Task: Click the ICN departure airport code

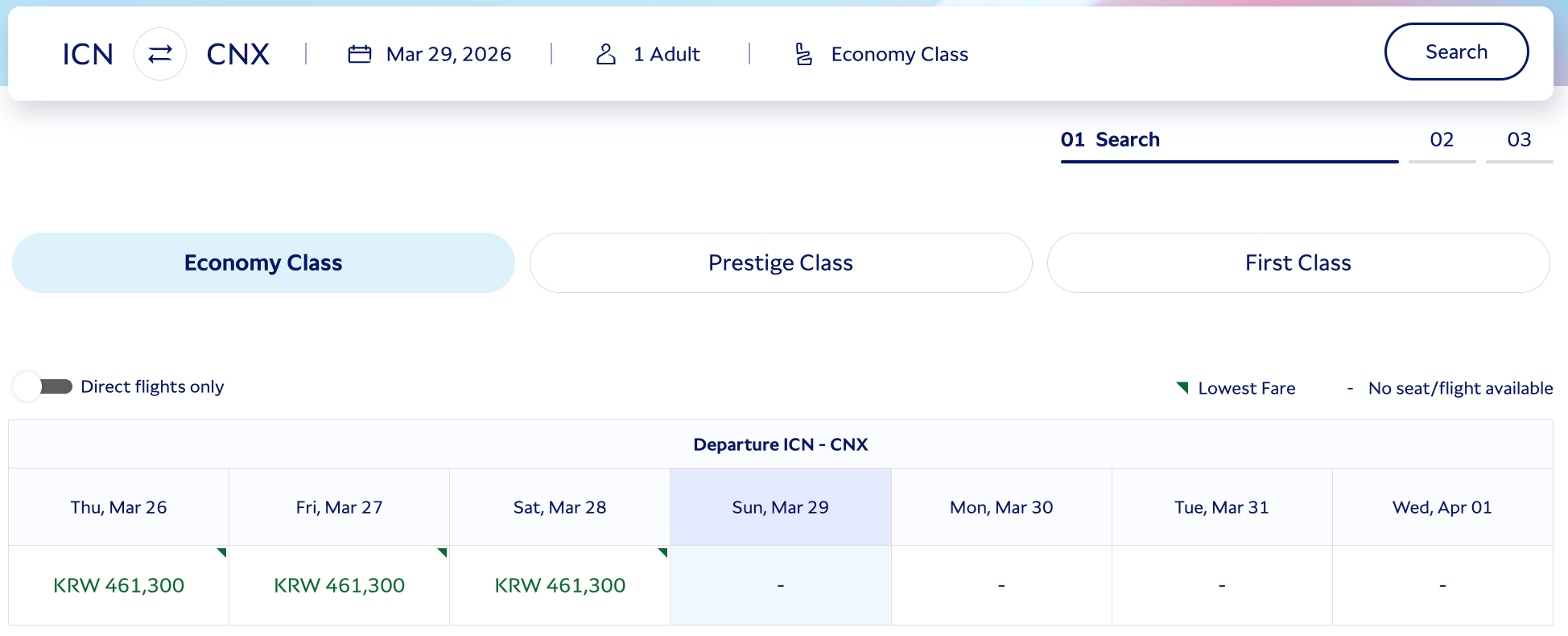Action: (88, 53)
